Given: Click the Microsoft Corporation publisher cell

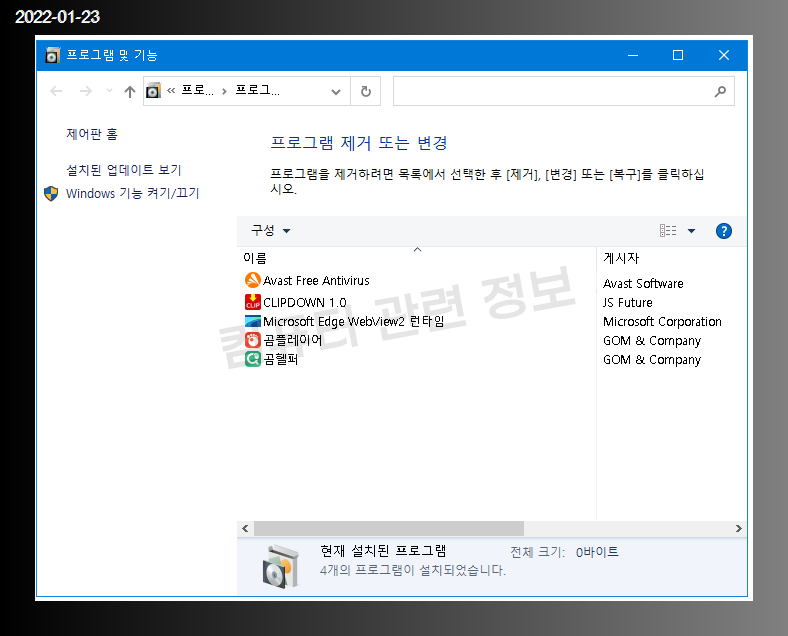Looking at the screenshot, I should (662, 322).
